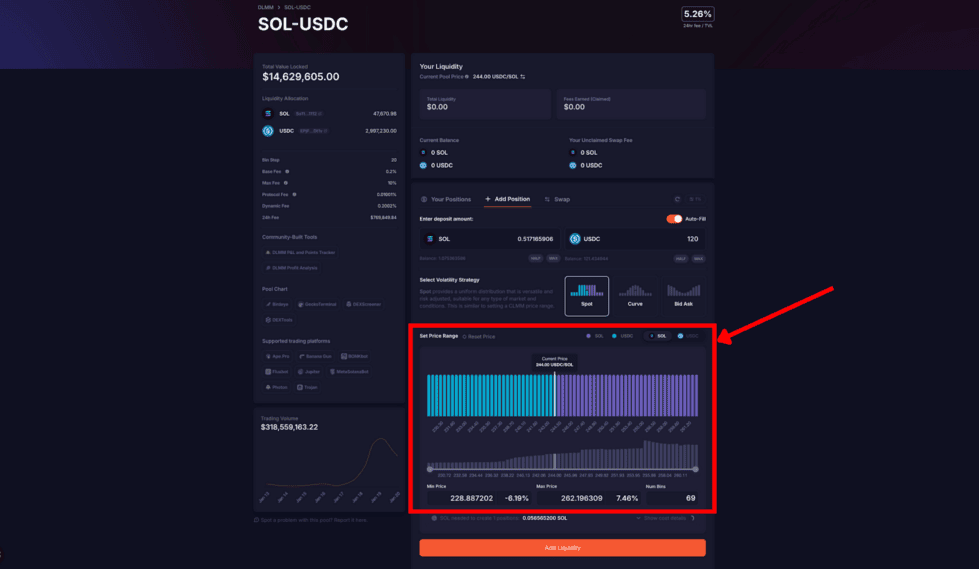This screenshot has width=979, height=569.
Task: Click the min price slider handle
Action: pyautogui.click(x=430, y=469)
